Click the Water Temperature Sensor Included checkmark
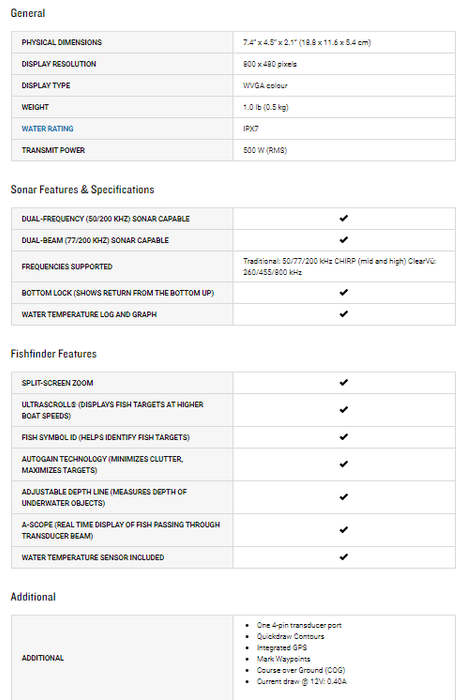The width and height of the screenshot is (466, 700). 343,557
